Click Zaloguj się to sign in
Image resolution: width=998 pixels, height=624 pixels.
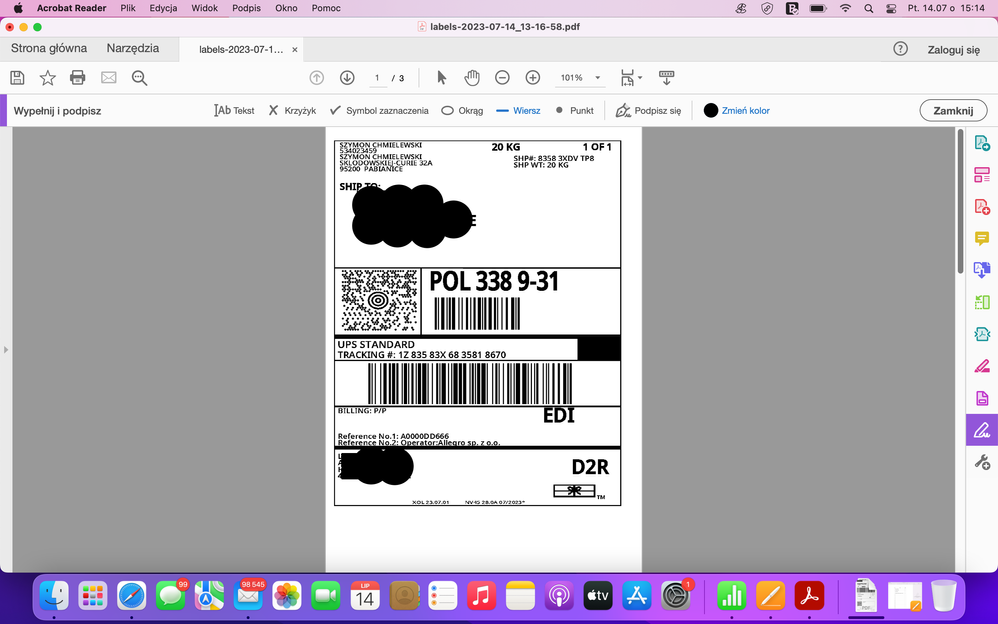(953, 49)
